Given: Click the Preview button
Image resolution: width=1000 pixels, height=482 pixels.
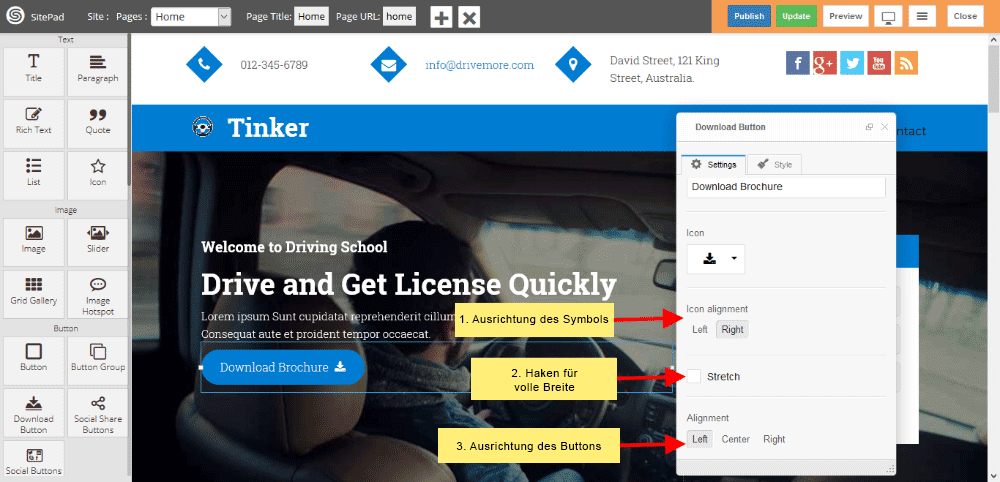Looking at the screenshot, I should [846, 17].
